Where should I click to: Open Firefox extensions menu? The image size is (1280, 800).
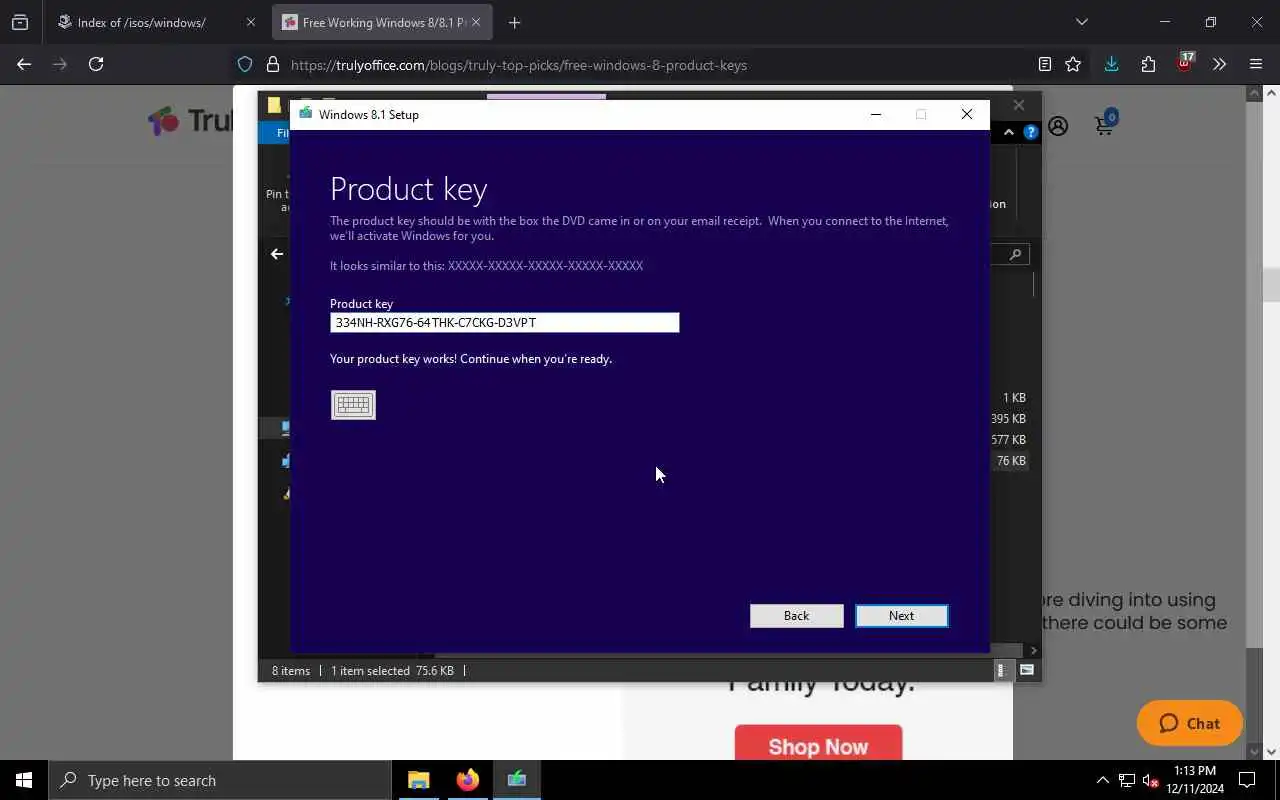coord(1148,64)
